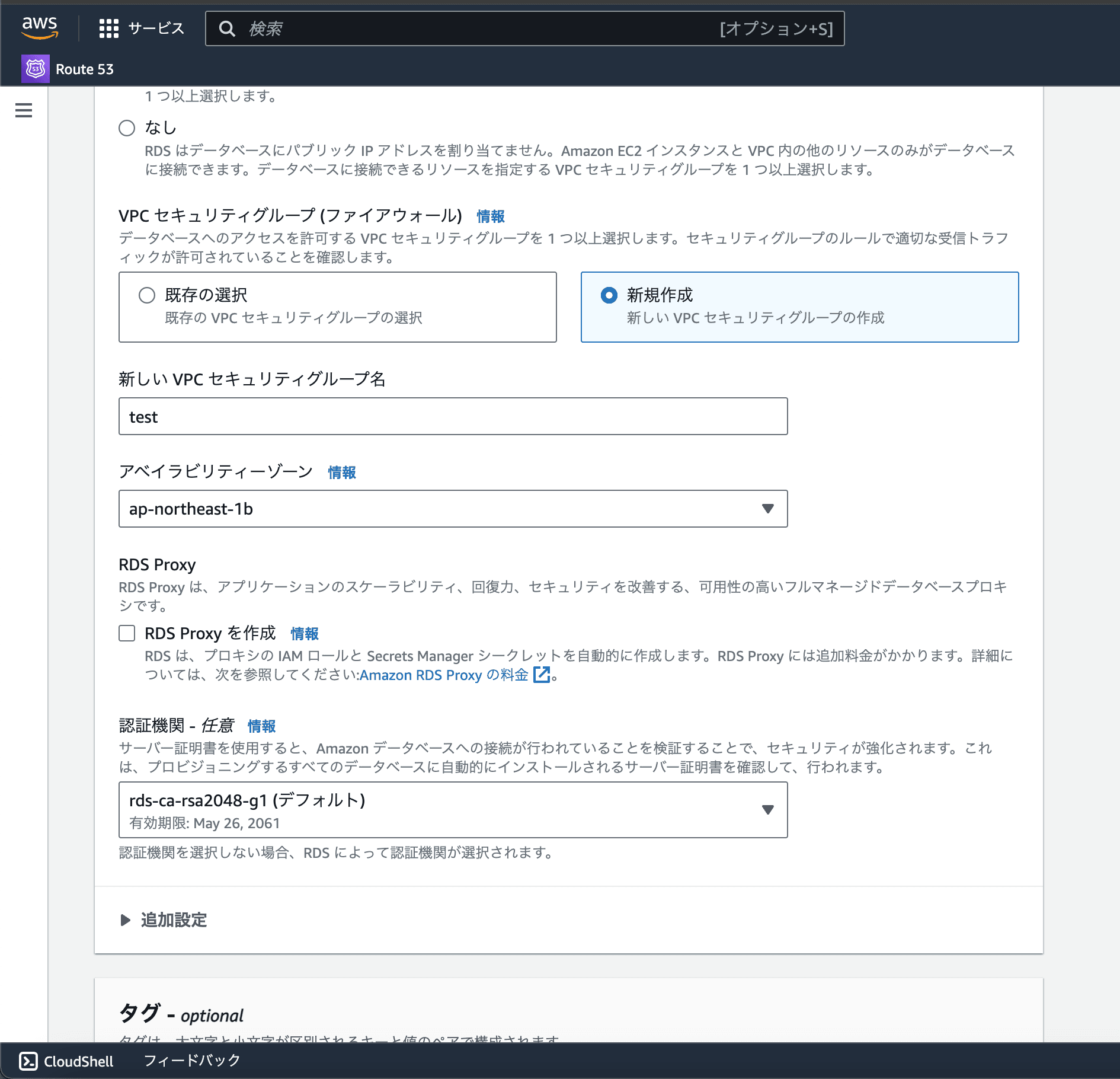The width and height of the screenshot is (1120, 1079).
Task: Click the CloudShell button label
Action: point(79,1061)
